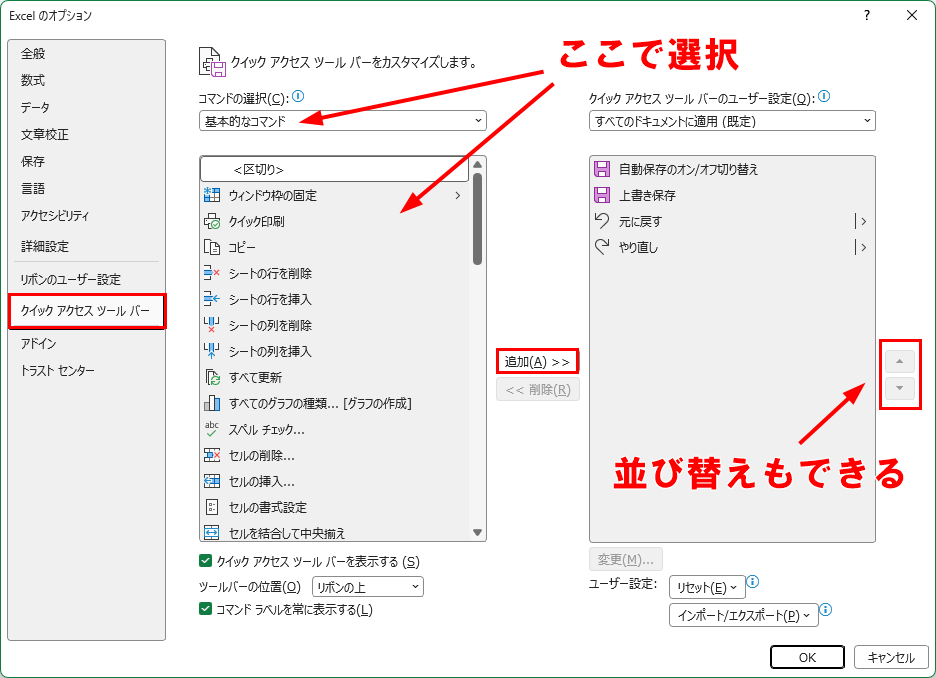
Task: Click the command list scroll up arrow
Action: [x=477, y=164]
